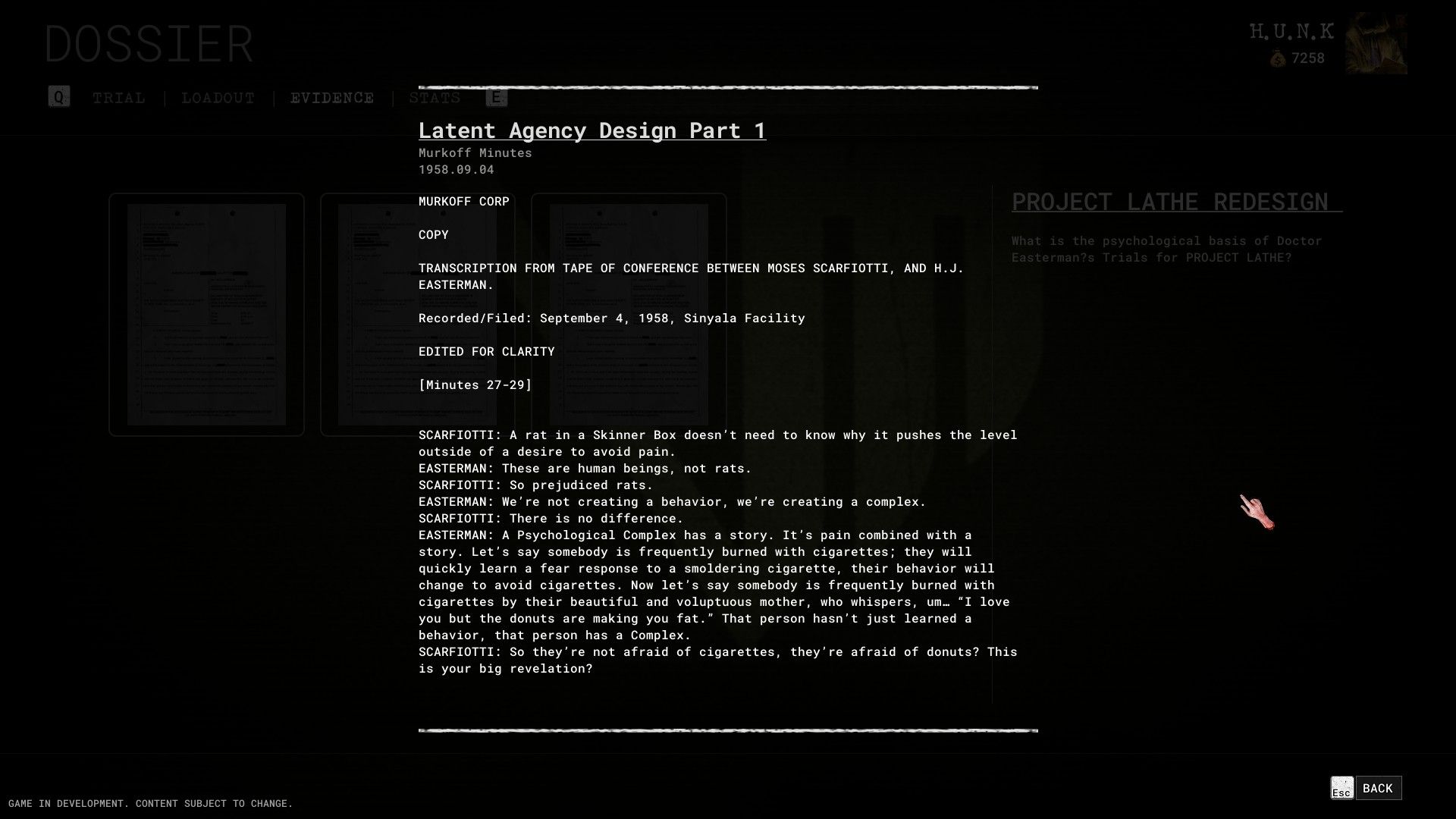The image size is (1456, 819).
Task: Select the LOADOUT navigation tab
Action: coord(218,97)
